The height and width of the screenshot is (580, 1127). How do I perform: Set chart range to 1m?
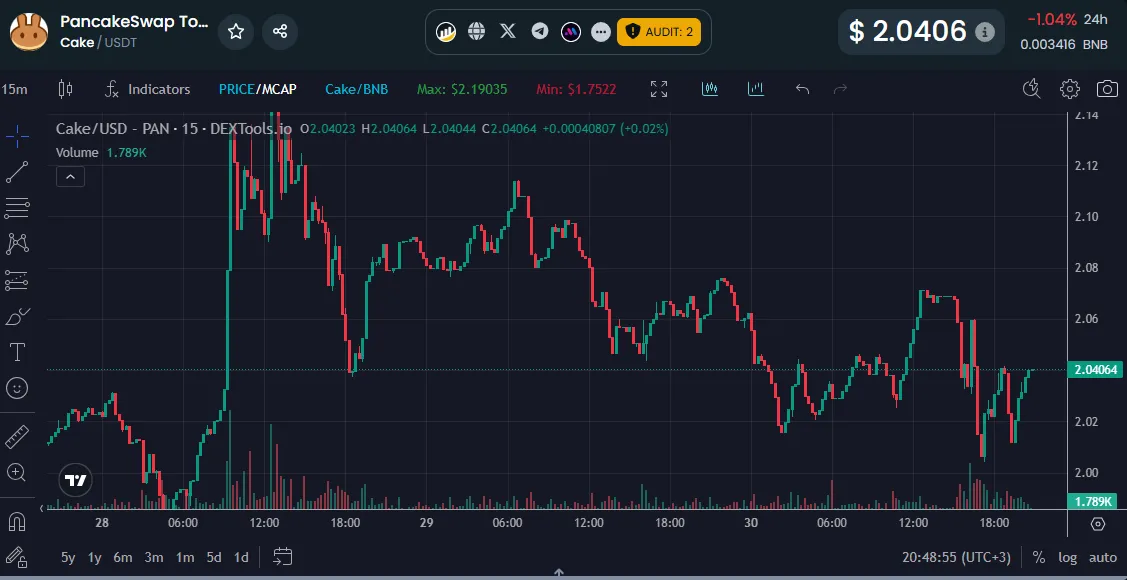tap(185, 557)
